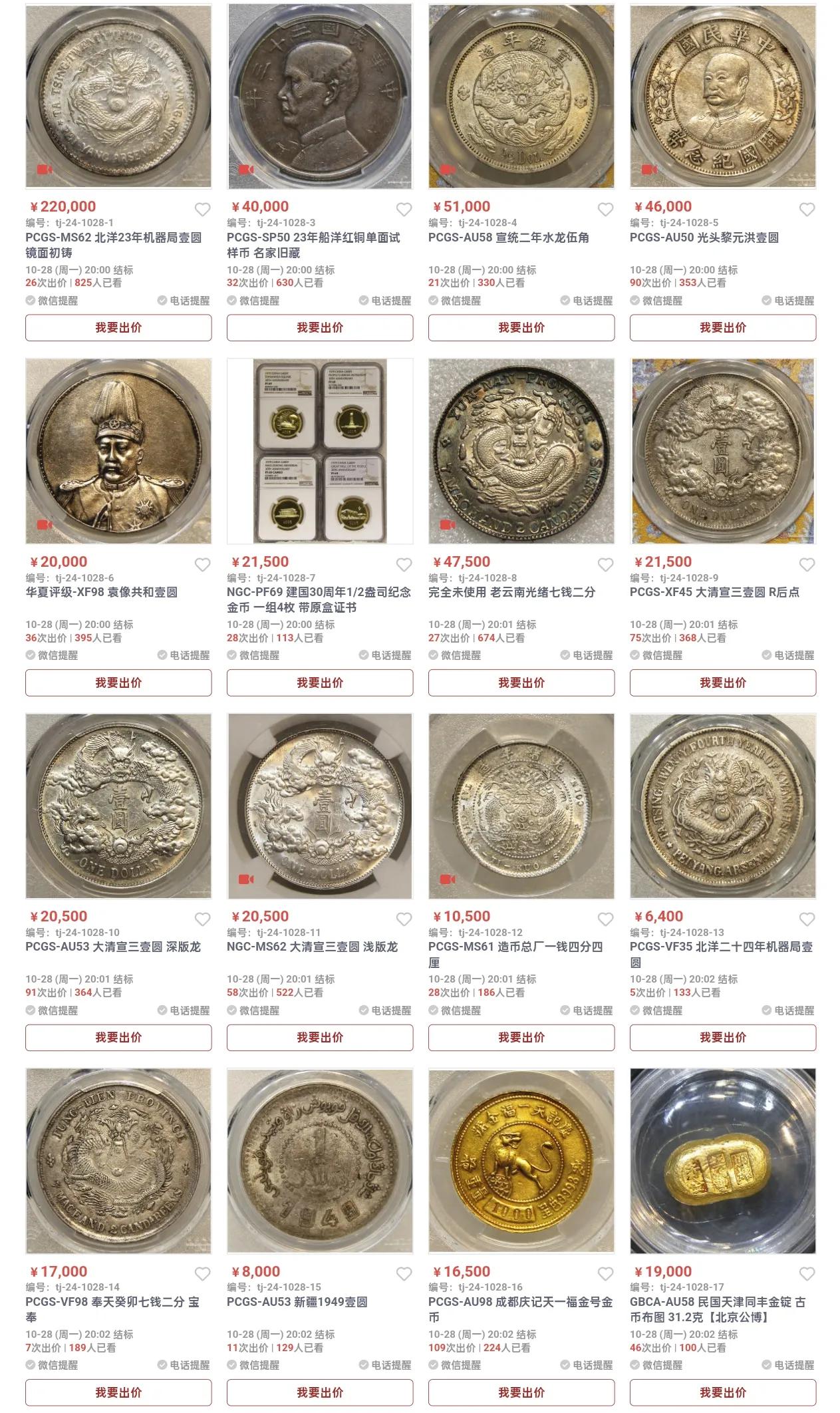Enable 电话提醒 for lot tj-24-1028-5
840x1413 pixels.
click(788, 301)
